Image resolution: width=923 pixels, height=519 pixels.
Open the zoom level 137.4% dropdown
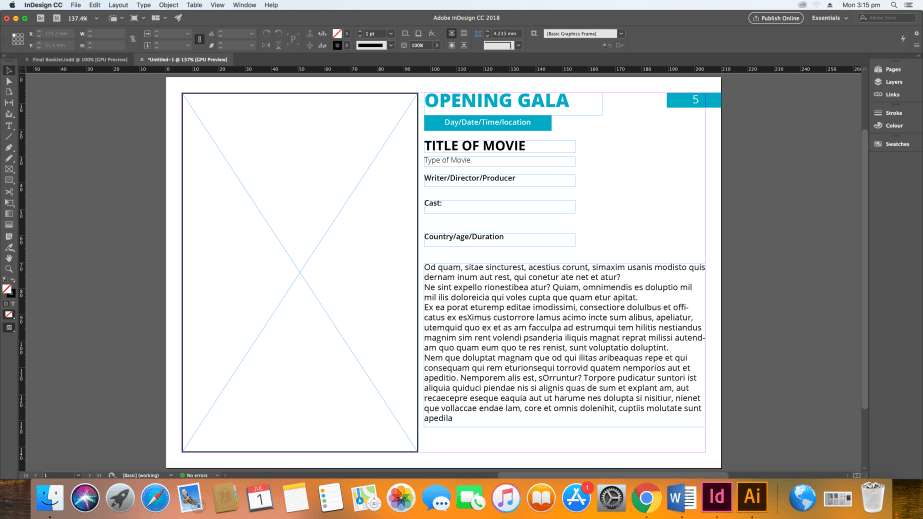click(97, 18)
